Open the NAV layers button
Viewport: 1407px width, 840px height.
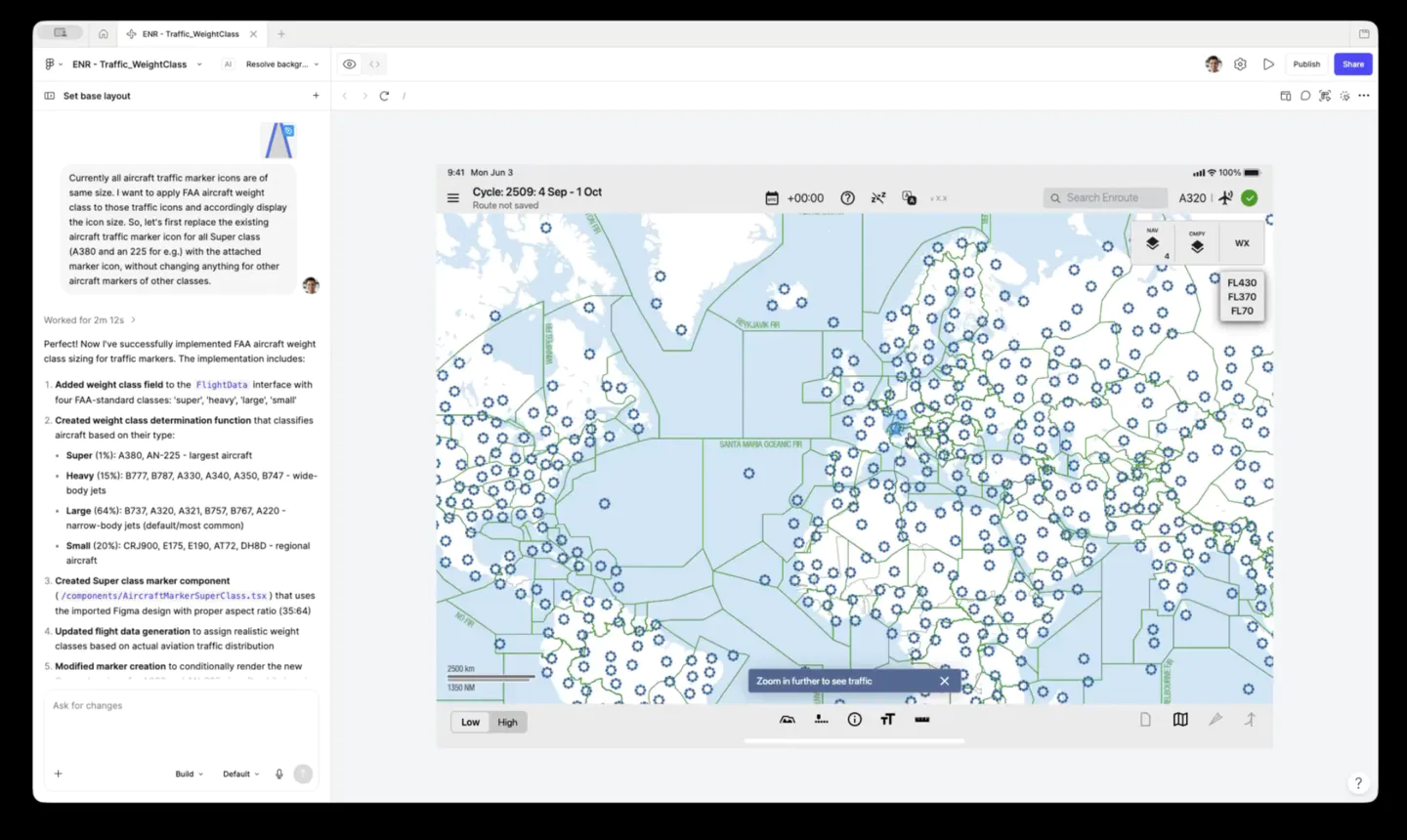coord(1153,242)
